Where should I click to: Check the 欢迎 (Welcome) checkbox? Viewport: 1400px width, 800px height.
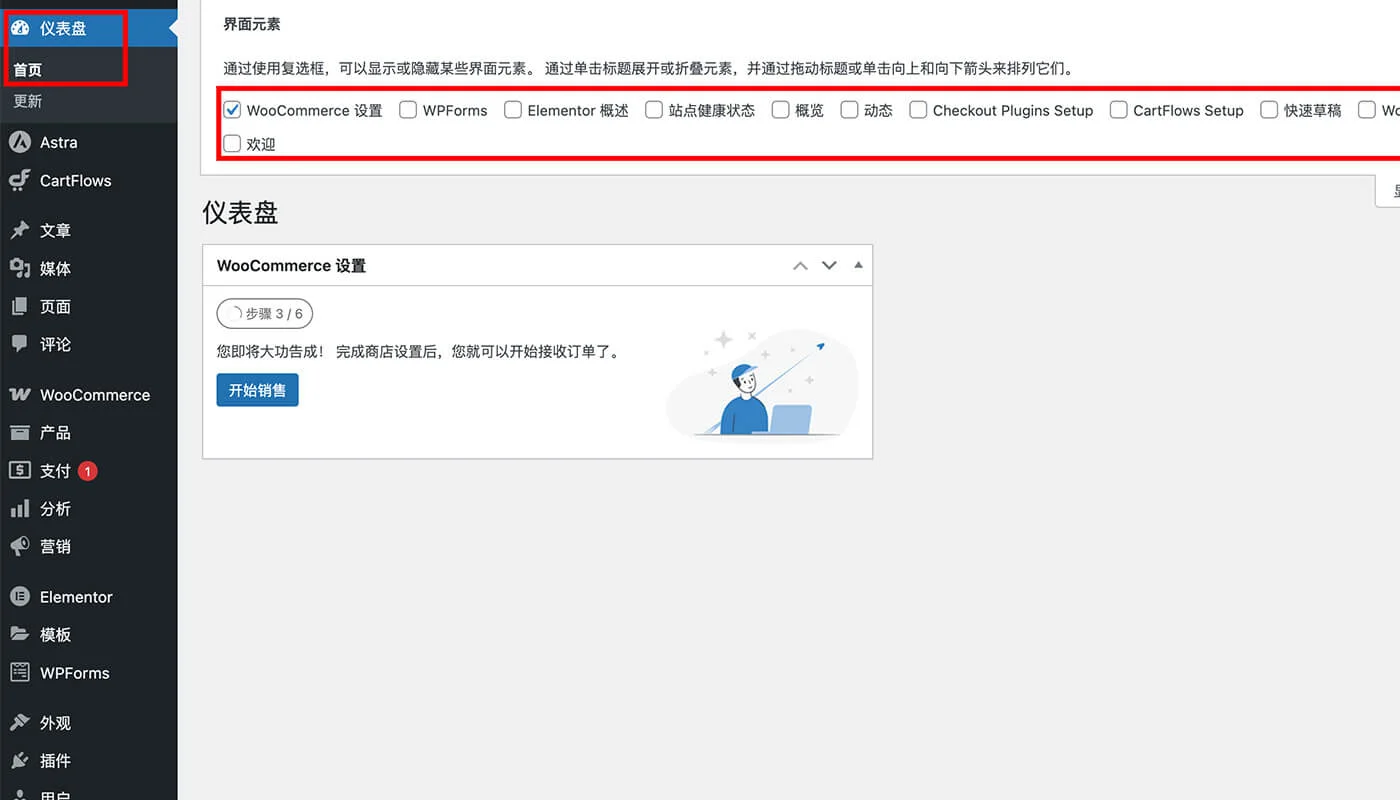(x=232, y=143)
